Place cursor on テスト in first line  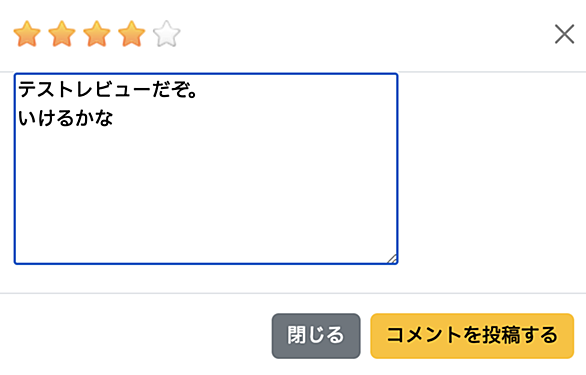[x=46, y=90]
